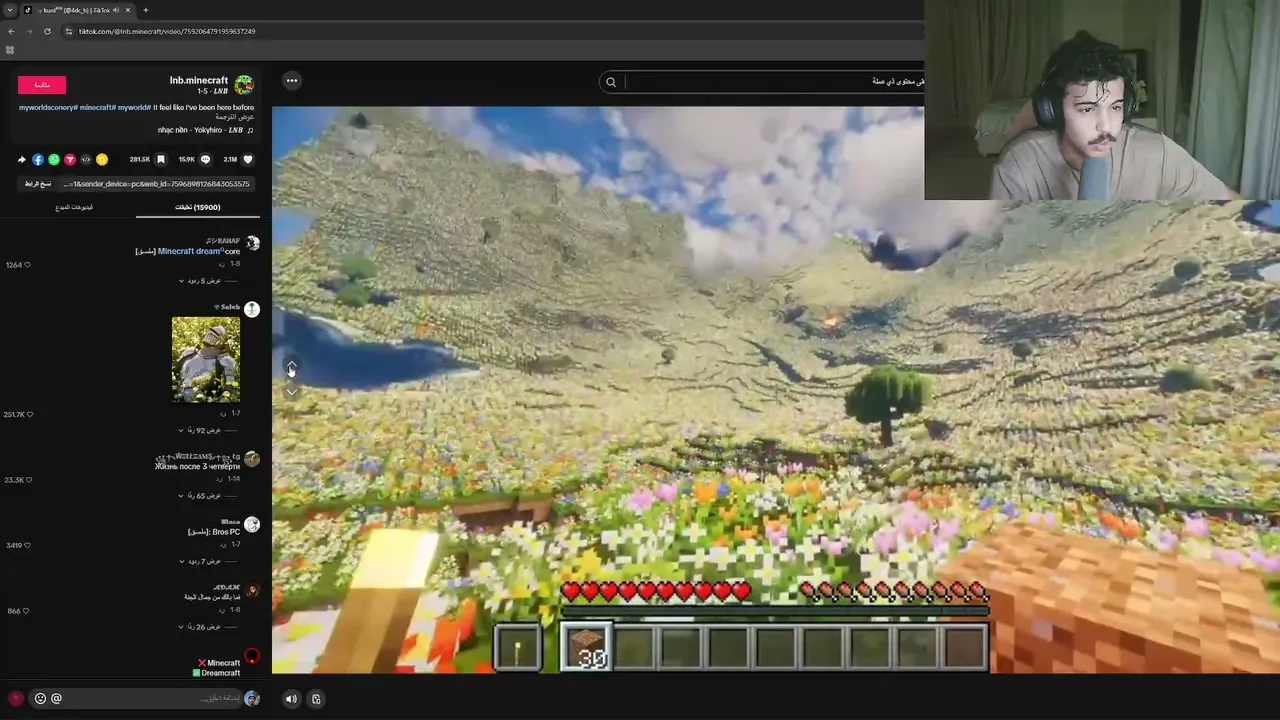Select the video share URL text

(x=156, y=184)
